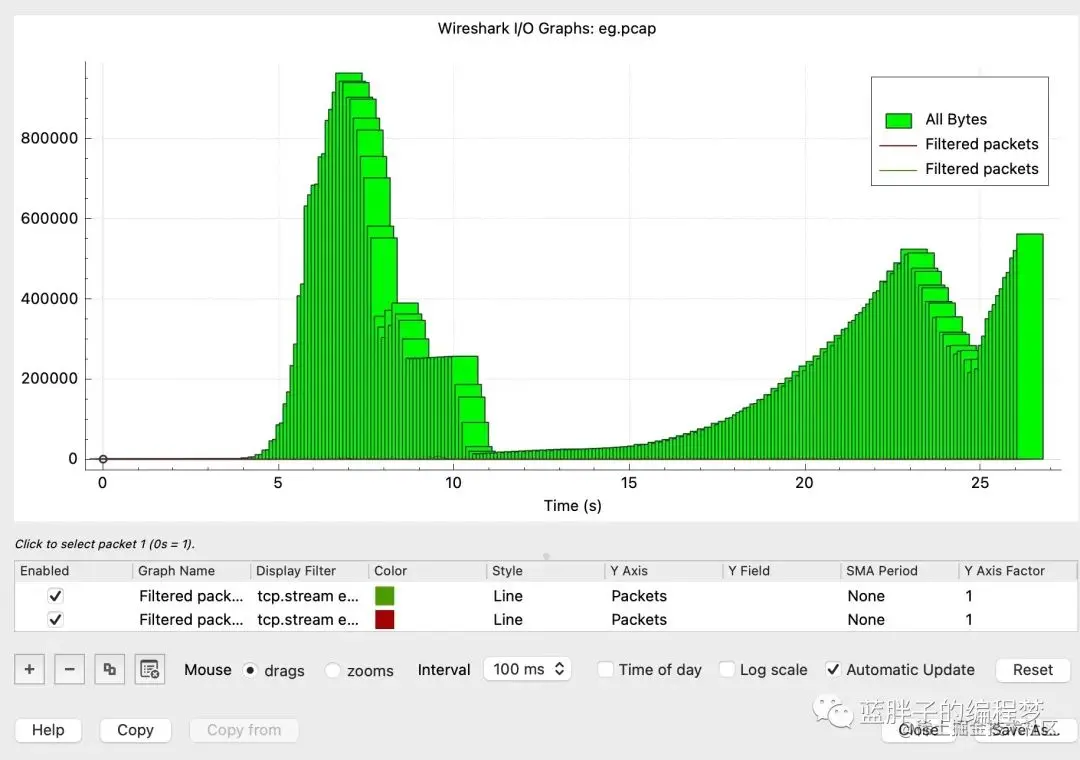
Task: Select the Mouse drags radio button
Action: pos(251,670)
